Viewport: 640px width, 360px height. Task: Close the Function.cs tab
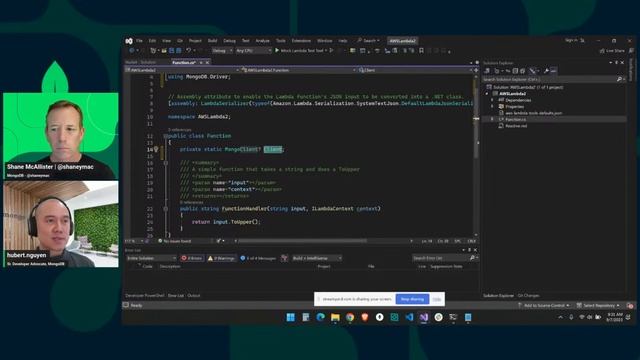point(207,62)
